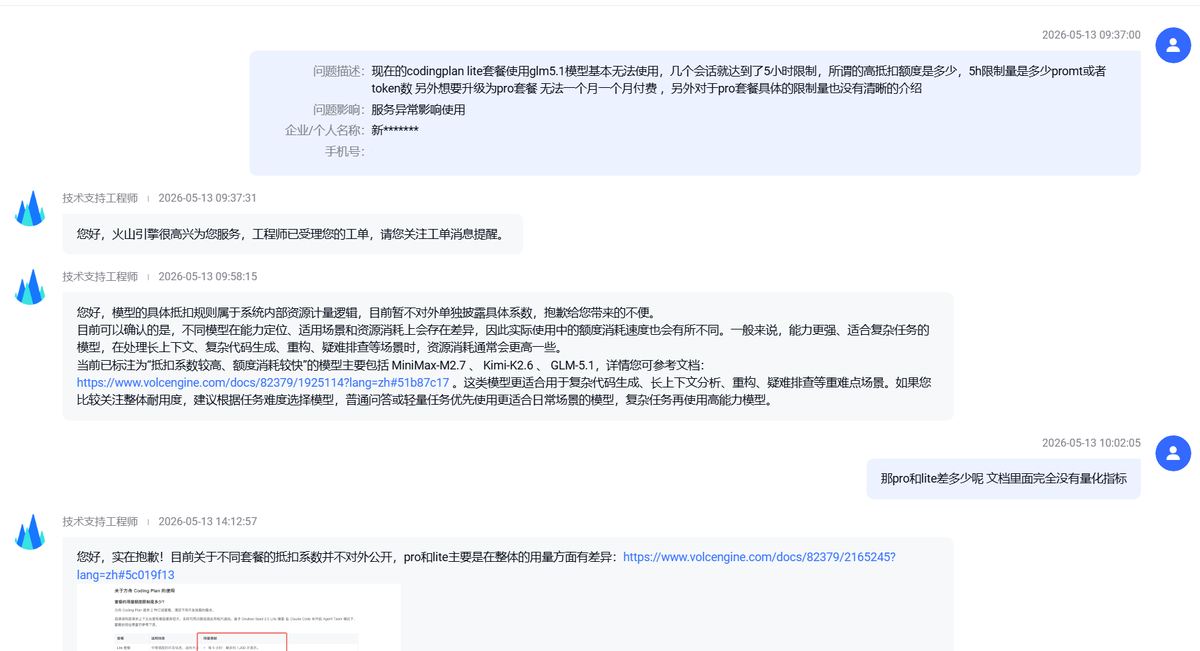Image resolution: width=1200 pixels, height=651 pixels.
Task: Click the reply text 实在抱歉！目前关于不同套餐的抵扣系数
Action: click(350, 557)
